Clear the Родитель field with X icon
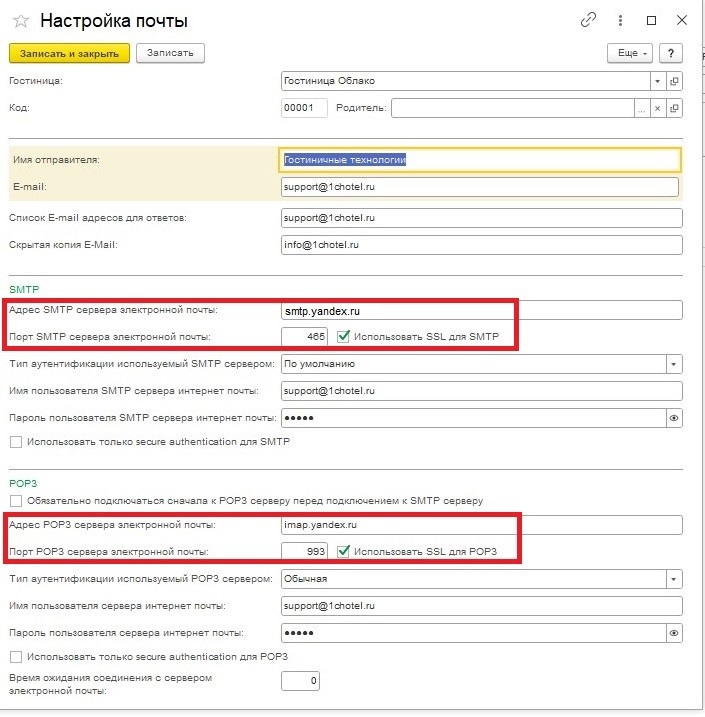The width and height of the screenshot is (705, 717). [657, 108]
